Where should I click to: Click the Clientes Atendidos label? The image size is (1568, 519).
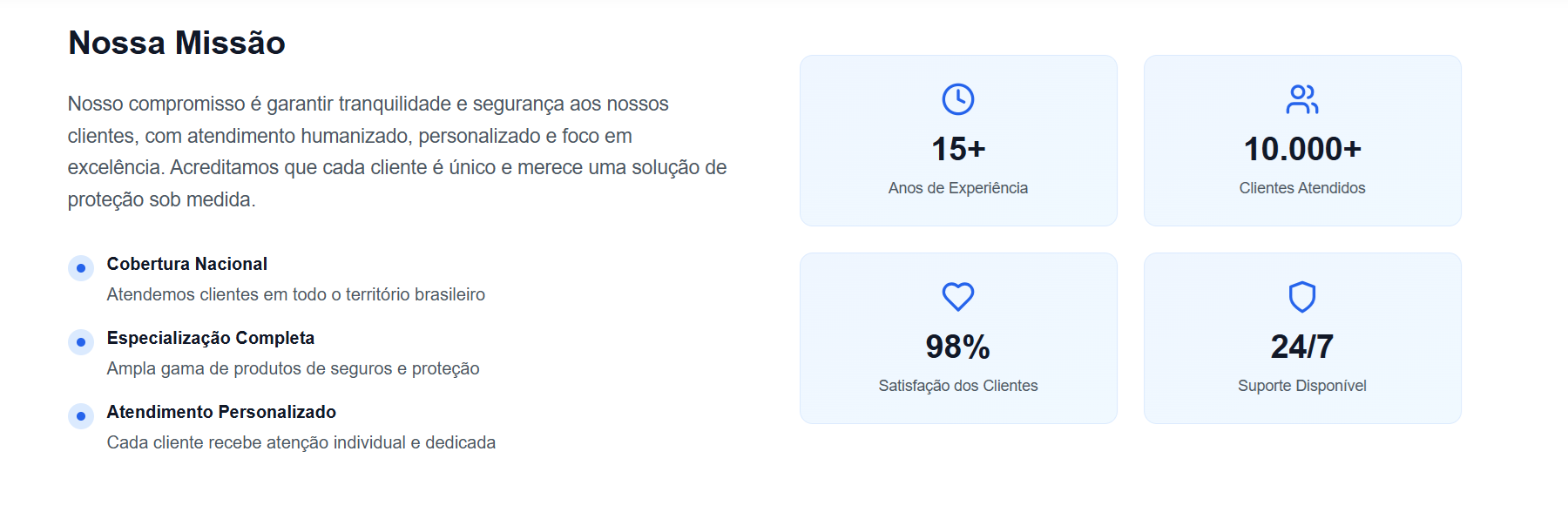1302,188
